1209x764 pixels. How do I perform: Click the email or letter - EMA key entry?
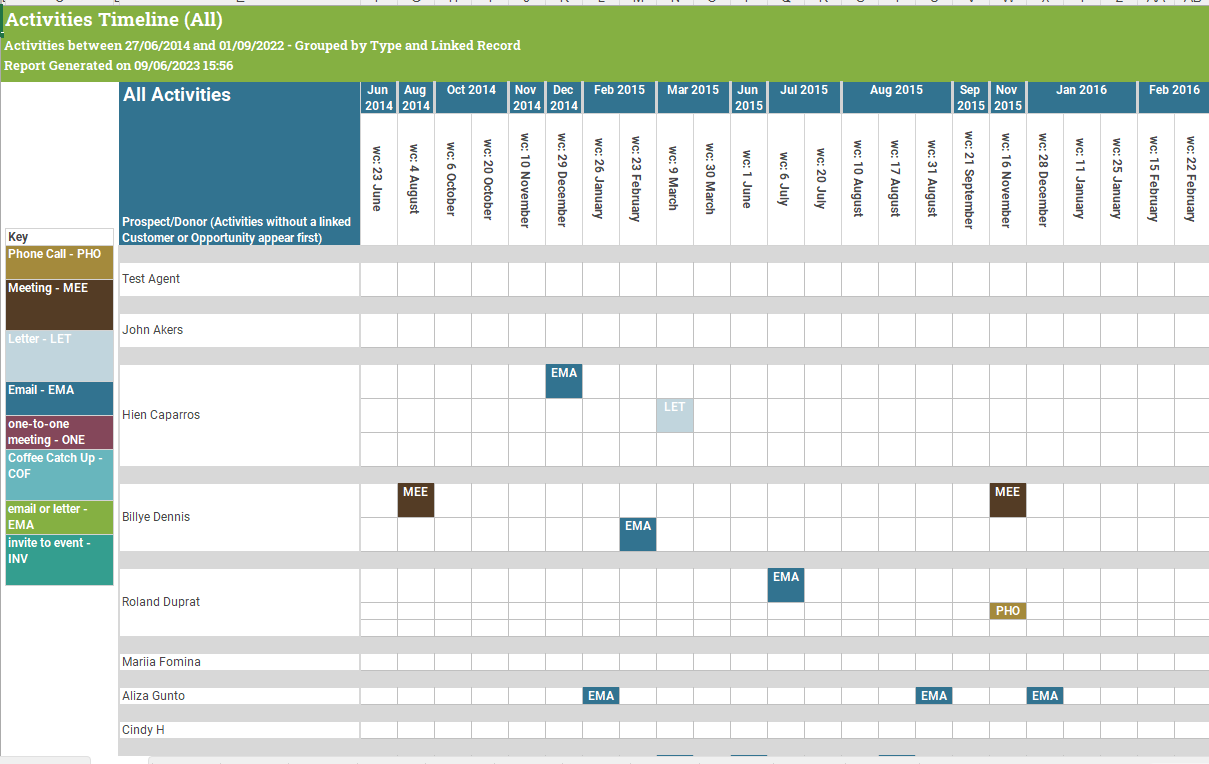tap(59, 518)
